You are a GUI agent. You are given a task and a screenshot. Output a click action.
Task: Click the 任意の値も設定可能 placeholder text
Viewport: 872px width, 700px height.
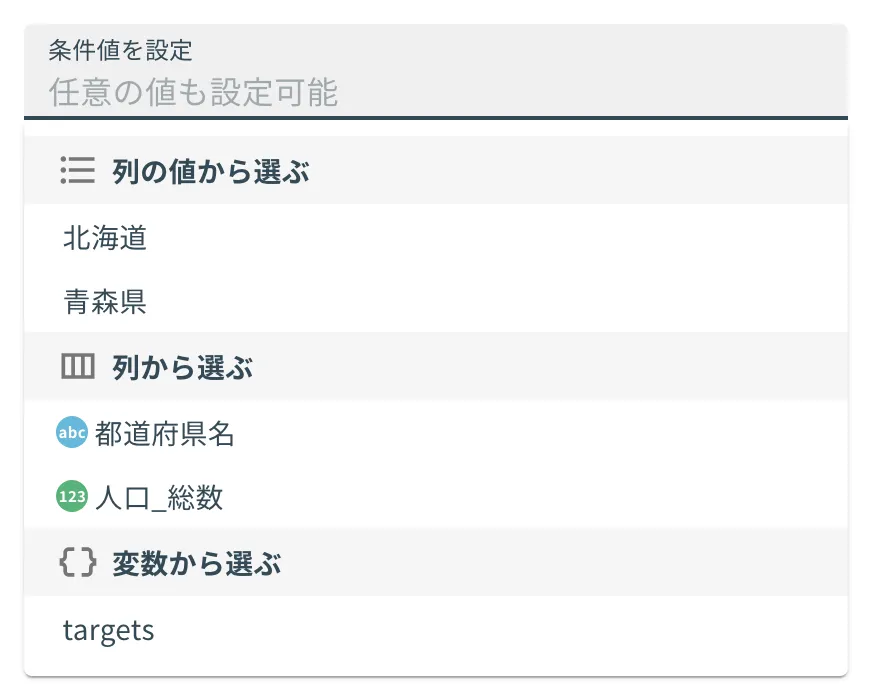pos(194,92)
